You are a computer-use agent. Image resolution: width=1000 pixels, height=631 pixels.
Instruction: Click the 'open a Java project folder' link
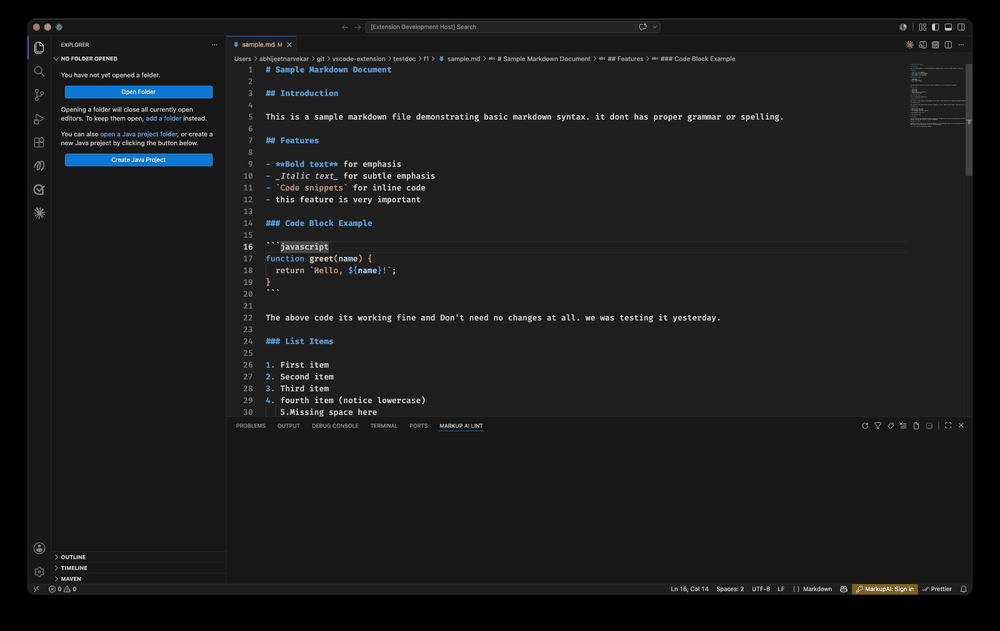(138, 134)
